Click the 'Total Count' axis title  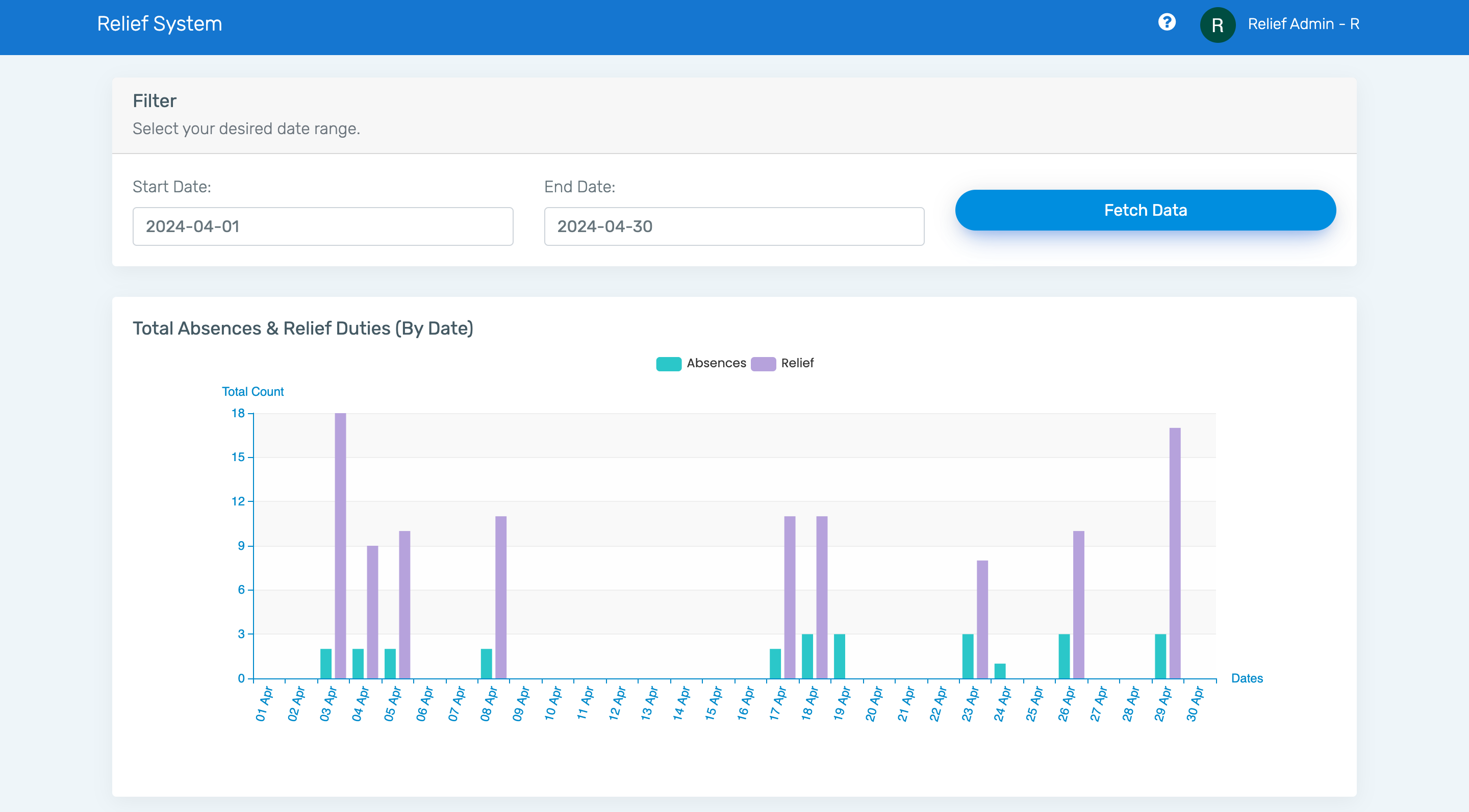(x=252, y=392)
